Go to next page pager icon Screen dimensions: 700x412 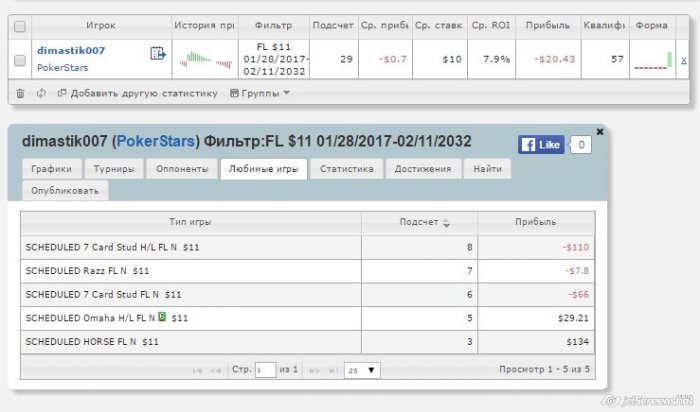[x=314, y=370]
